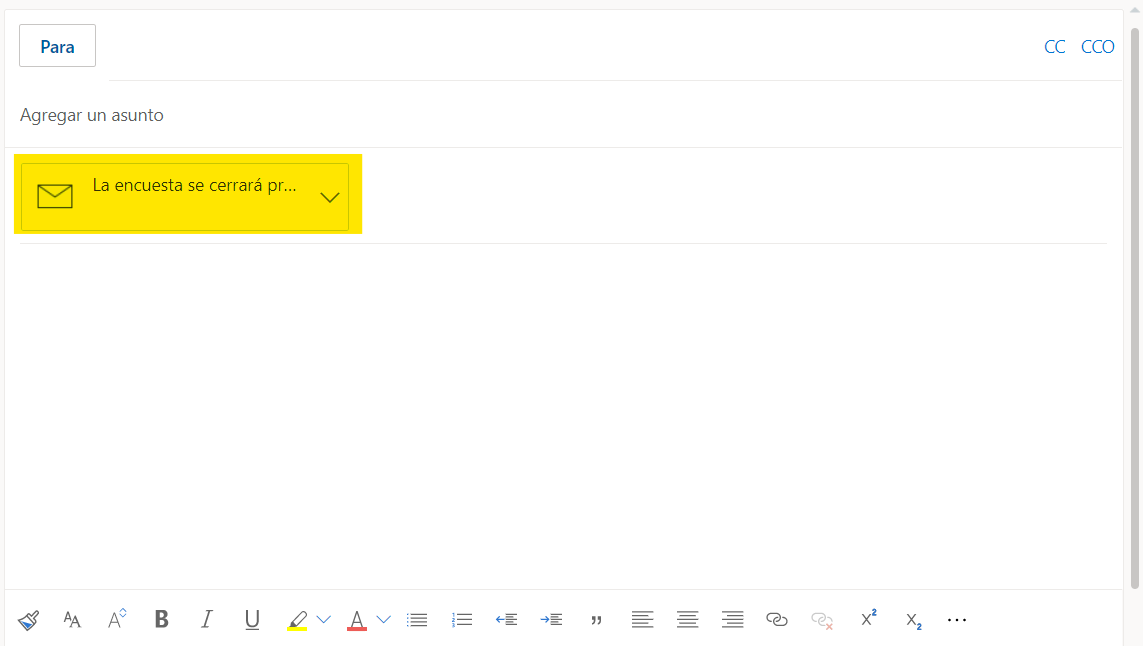Expand the attached message chevron
This screenshot has height=646, width=1143.
click(330, 198)
